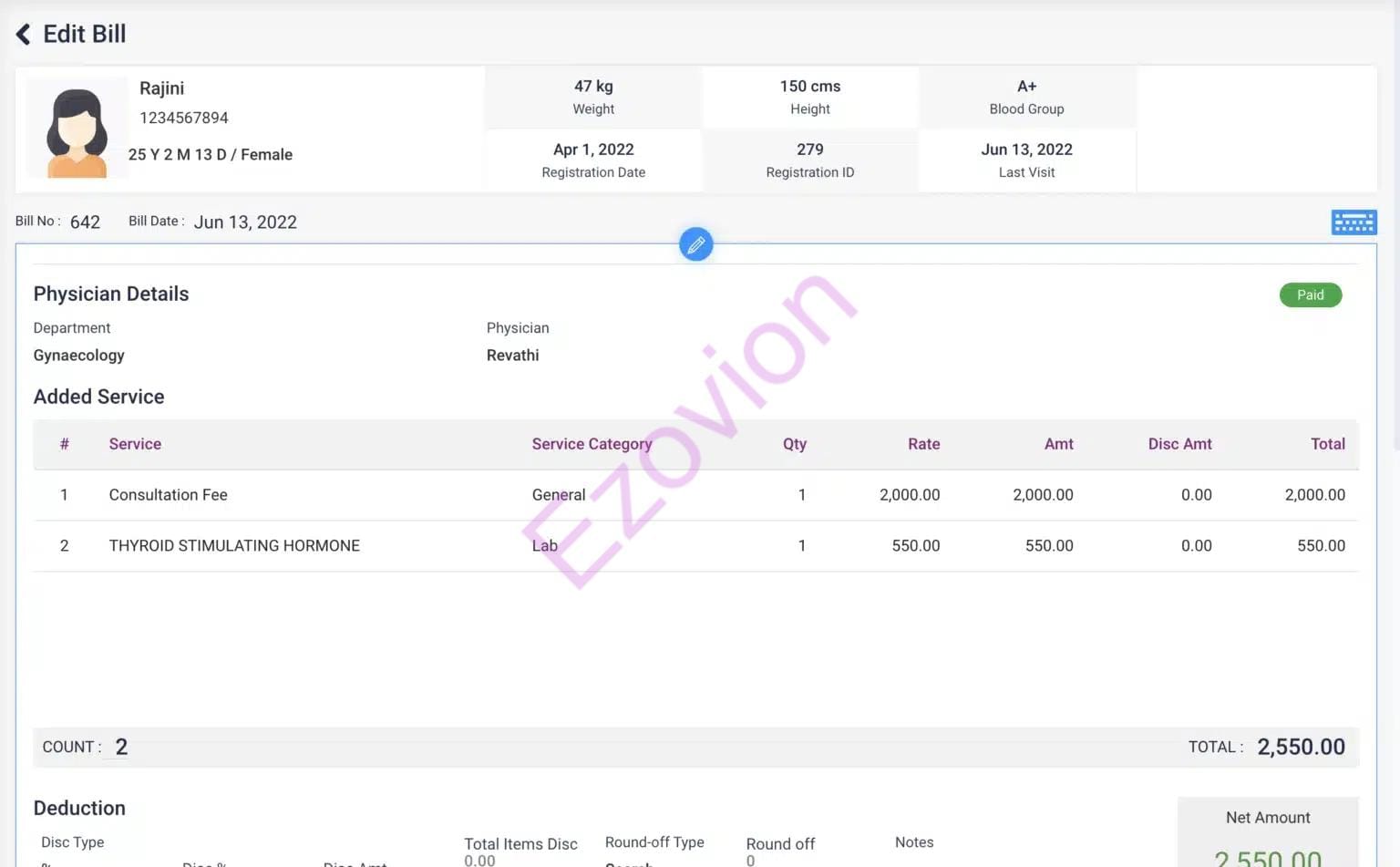Click the Gynaecology department value
This screenshot has width=1400, height=867.
point(79,356)
